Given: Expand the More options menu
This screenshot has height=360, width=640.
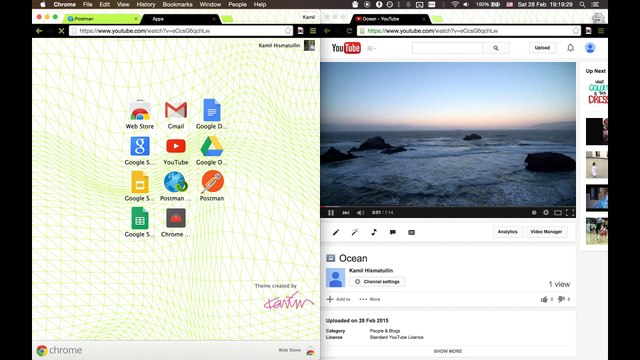Looking at the screenshot, I should 369,299.
